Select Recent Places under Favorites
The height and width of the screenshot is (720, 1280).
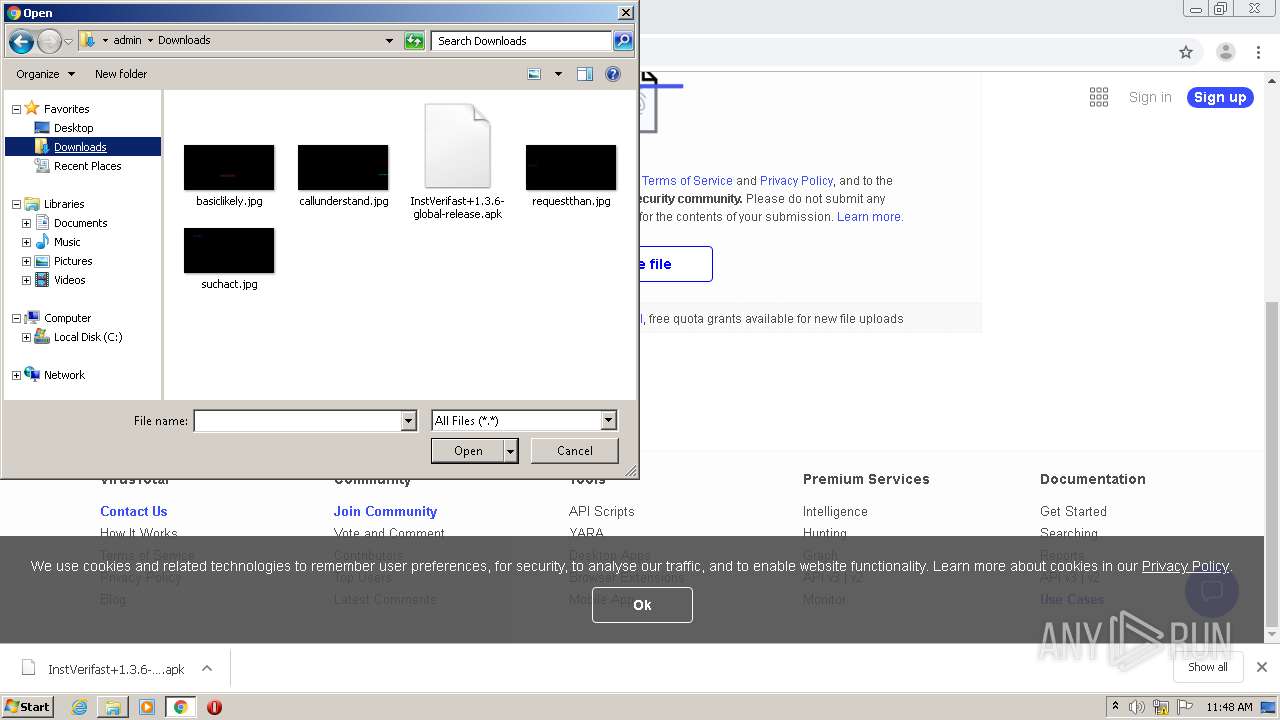tap(87, 166)
